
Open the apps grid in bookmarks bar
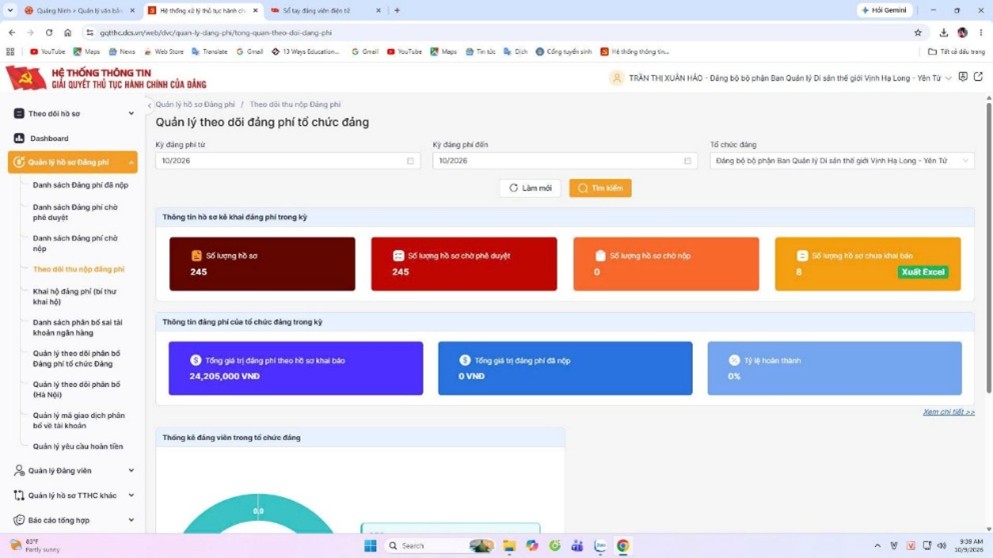(10, 51)
